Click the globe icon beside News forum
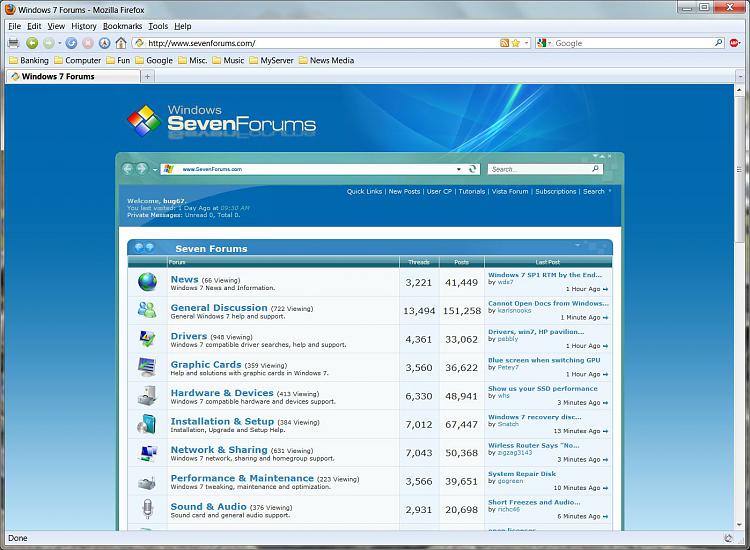 147,282
